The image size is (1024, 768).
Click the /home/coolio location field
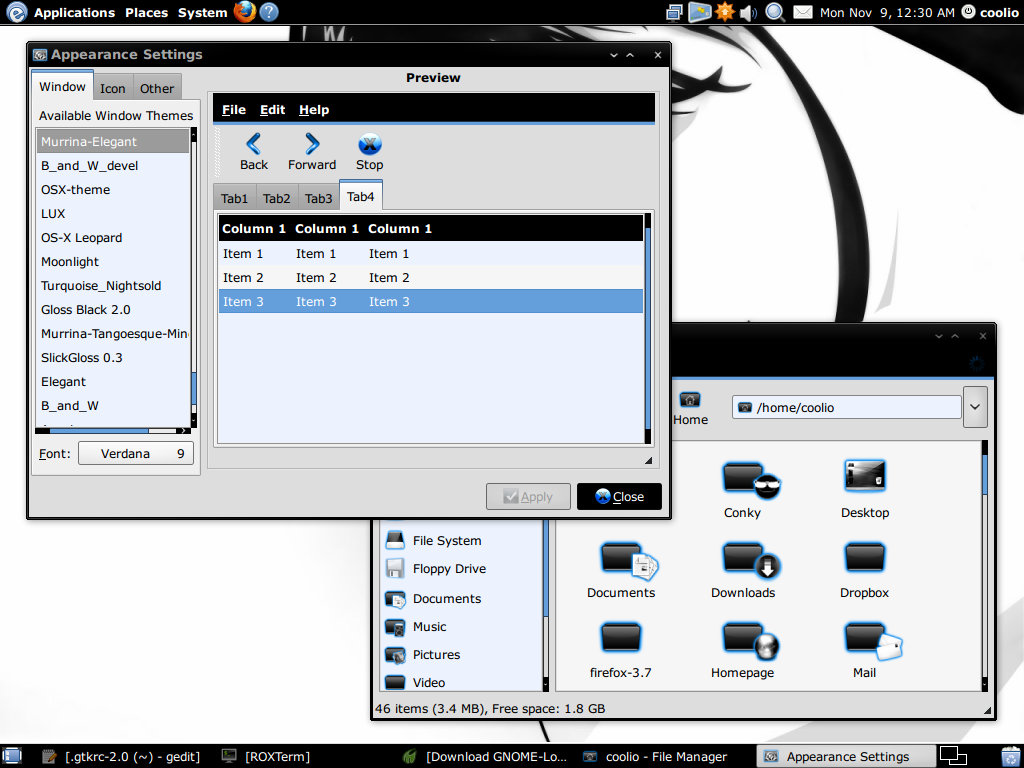tap(846, 408)
